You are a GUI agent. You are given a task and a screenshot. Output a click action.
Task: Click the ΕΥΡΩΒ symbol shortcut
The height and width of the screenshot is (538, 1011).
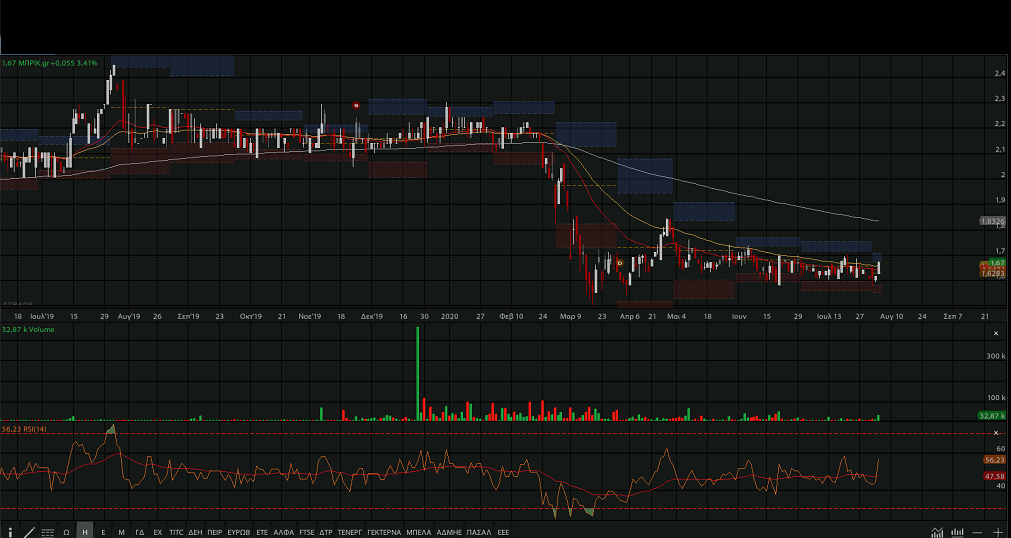coord(239,532)
